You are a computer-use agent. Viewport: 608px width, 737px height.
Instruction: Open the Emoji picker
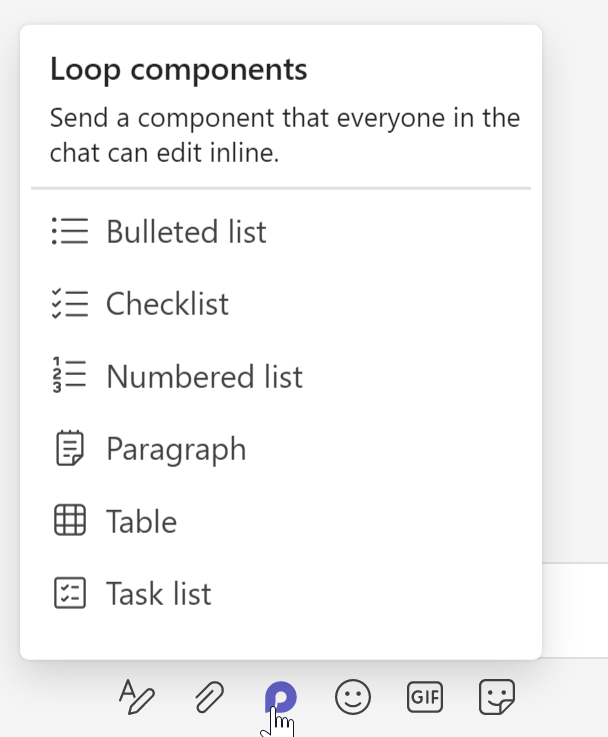click(x=353, y=696)
